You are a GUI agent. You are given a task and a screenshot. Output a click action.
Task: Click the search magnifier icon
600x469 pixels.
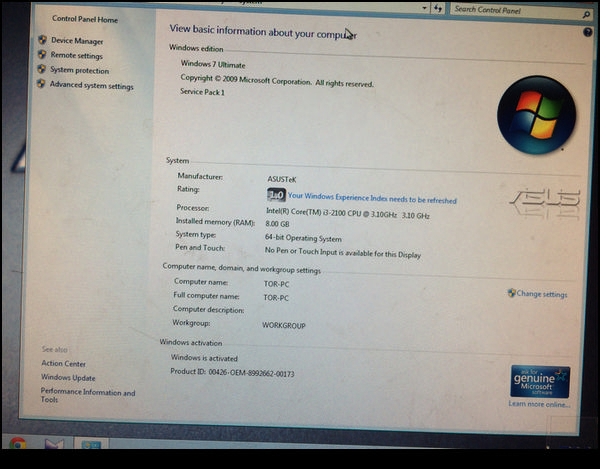click(586, 15)
